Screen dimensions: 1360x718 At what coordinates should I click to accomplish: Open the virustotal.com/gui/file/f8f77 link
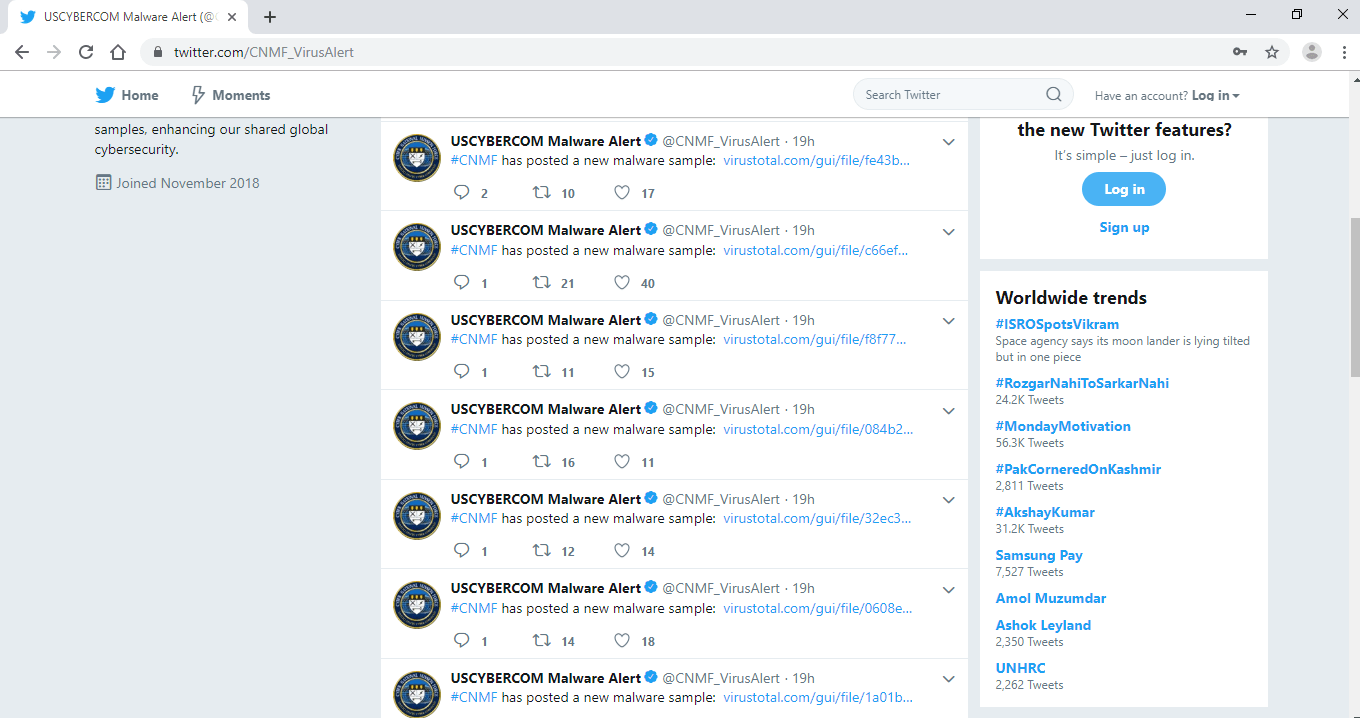[815, 339]
